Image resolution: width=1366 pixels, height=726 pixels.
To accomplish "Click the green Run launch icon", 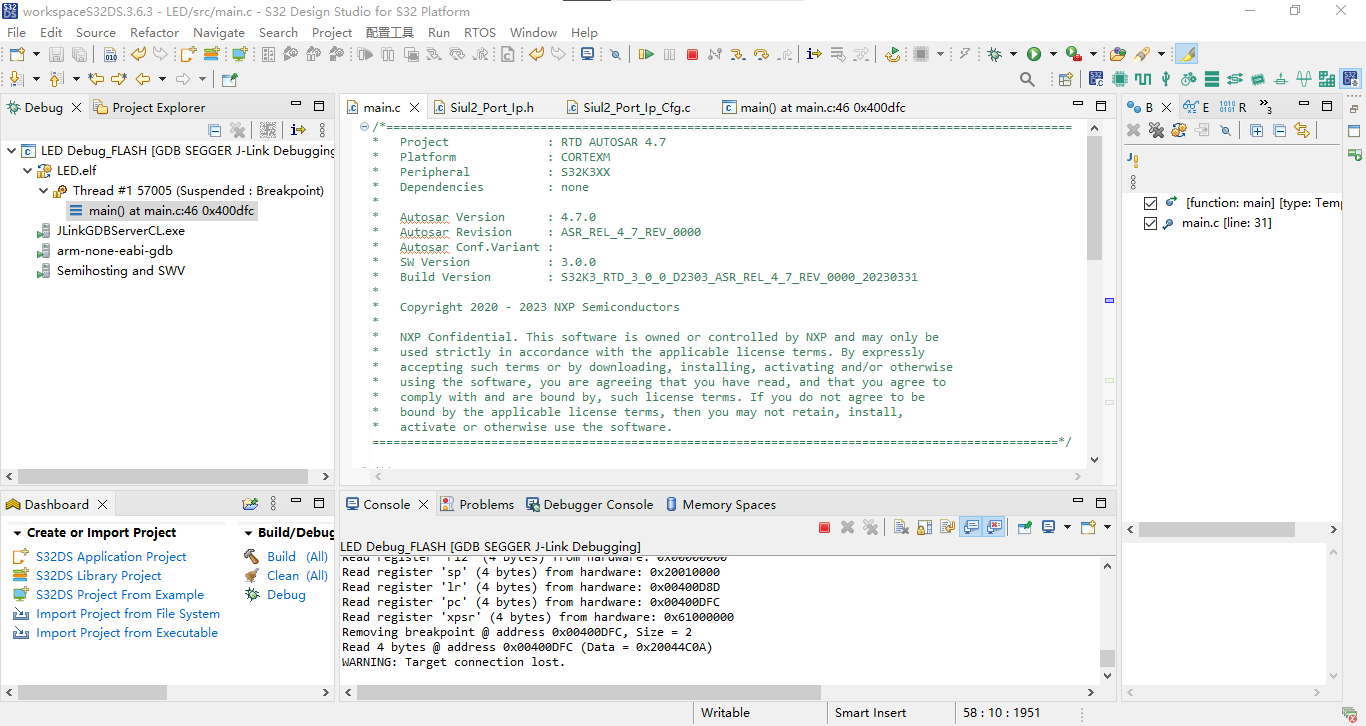I will point(1034,54).
